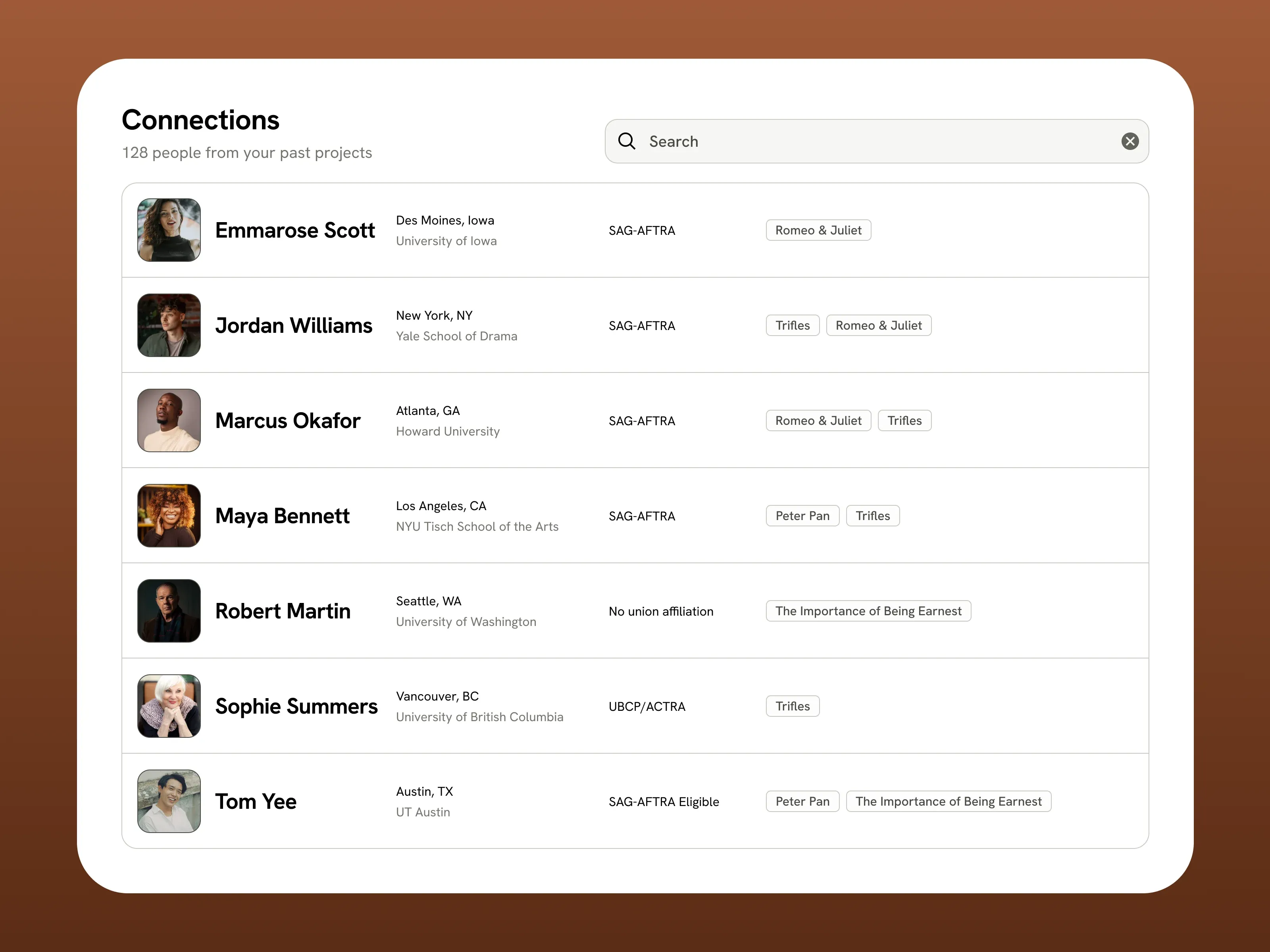Click Romeo & Juliet tag for Emmarose Scott
1270x952 pixels.
click(x=818, y=230)
